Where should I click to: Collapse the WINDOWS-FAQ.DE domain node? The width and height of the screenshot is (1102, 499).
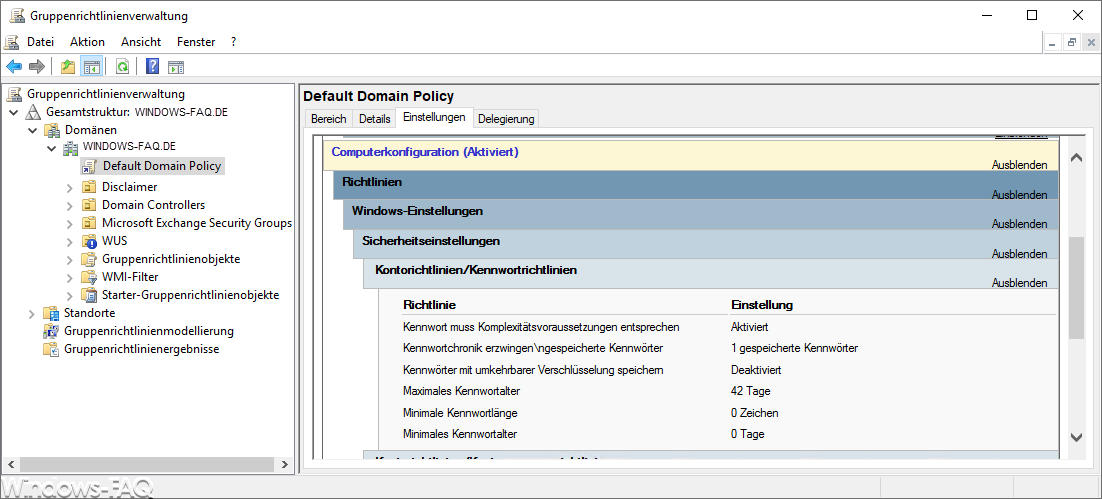[51, 148]
